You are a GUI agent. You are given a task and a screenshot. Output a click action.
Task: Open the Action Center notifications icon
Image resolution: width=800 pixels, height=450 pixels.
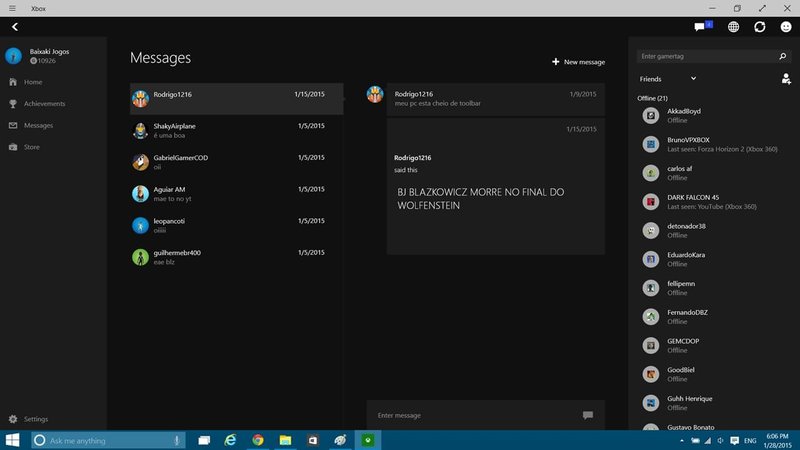coord(734,440)
